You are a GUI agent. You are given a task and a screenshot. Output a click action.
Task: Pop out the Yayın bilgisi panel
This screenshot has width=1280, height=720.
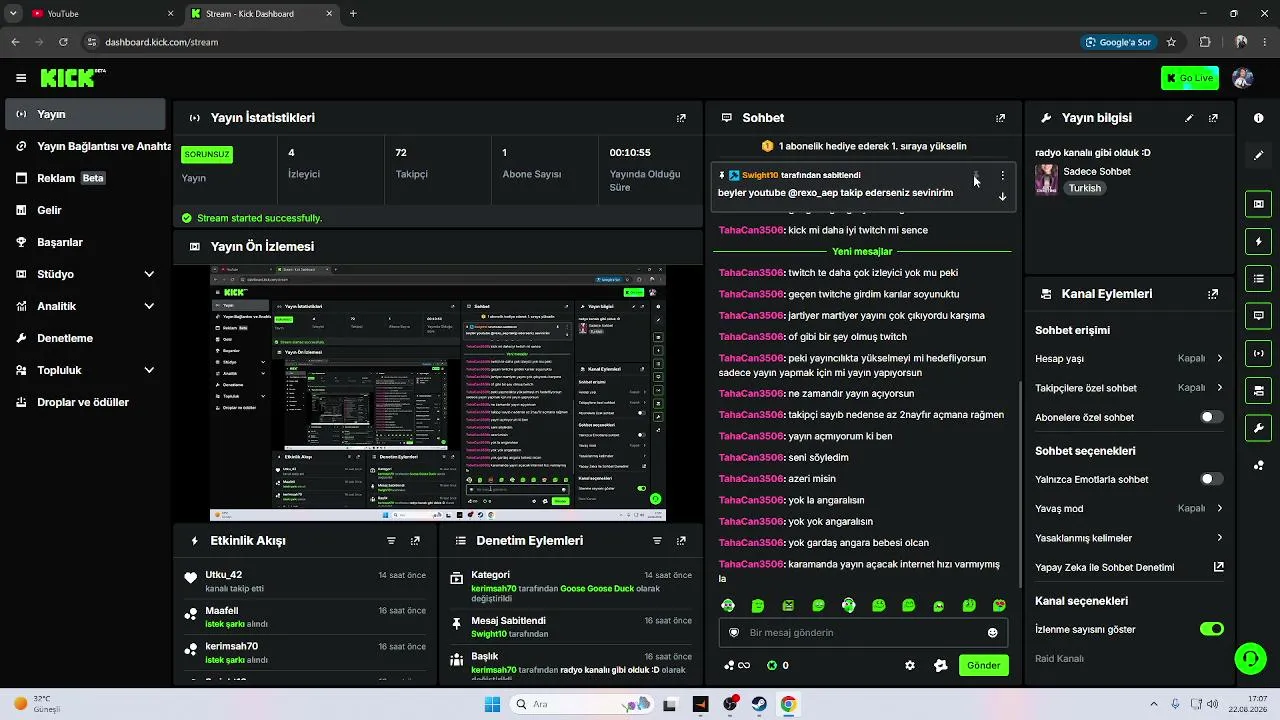pos(1213,118)
